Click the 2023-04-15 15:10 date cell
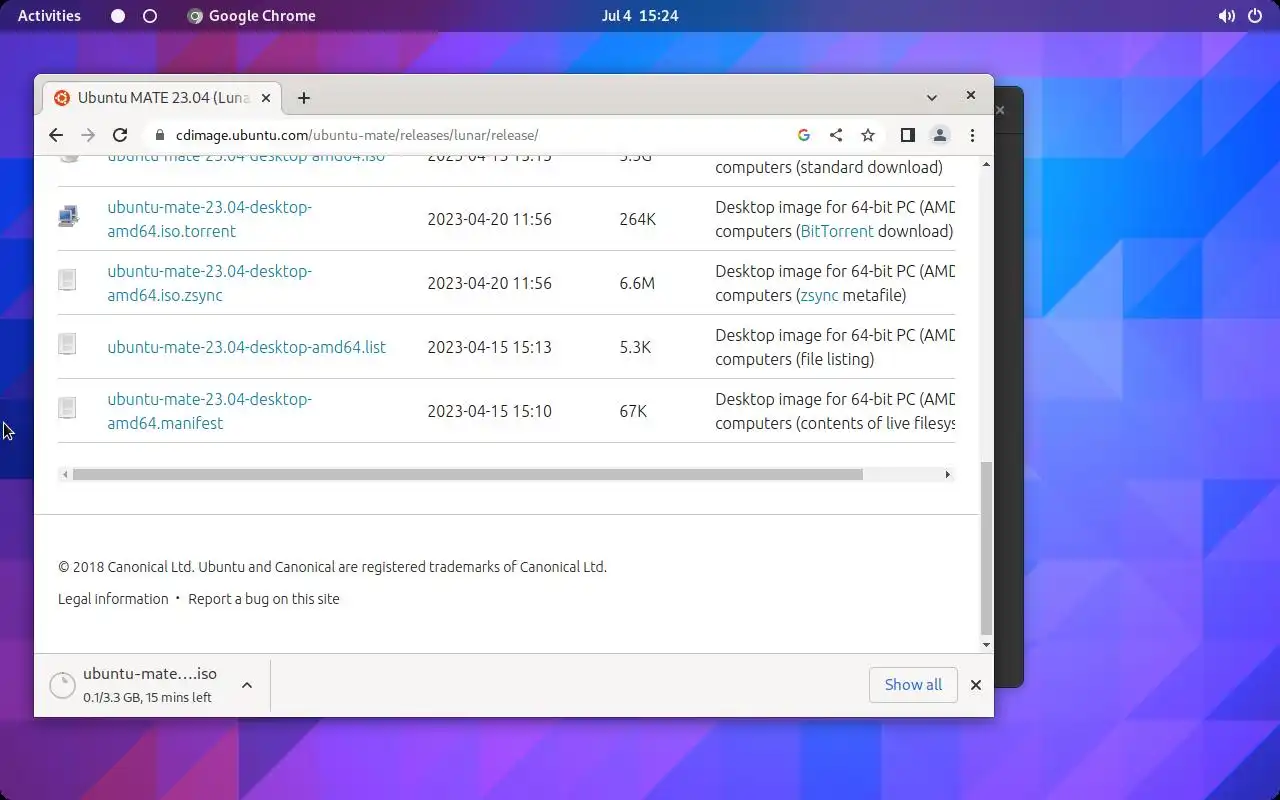1280x800 pixels. tap(489, 411)
